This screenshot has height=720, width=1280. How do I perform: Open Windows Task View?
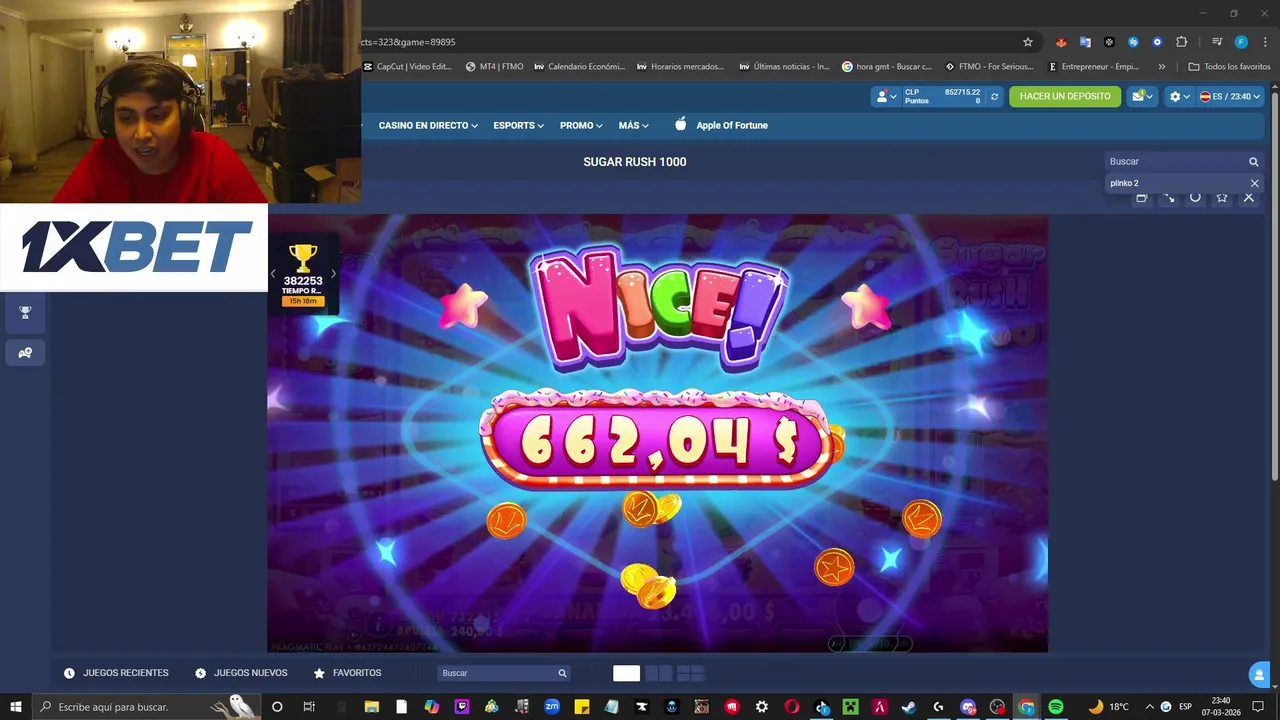pyautogui.click(x=308, y=707)
